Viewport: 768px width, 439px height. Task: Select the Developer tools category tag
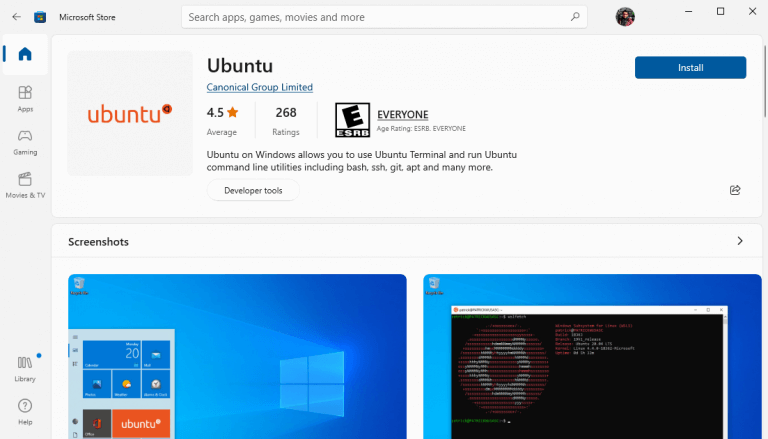tap(253, 191)
